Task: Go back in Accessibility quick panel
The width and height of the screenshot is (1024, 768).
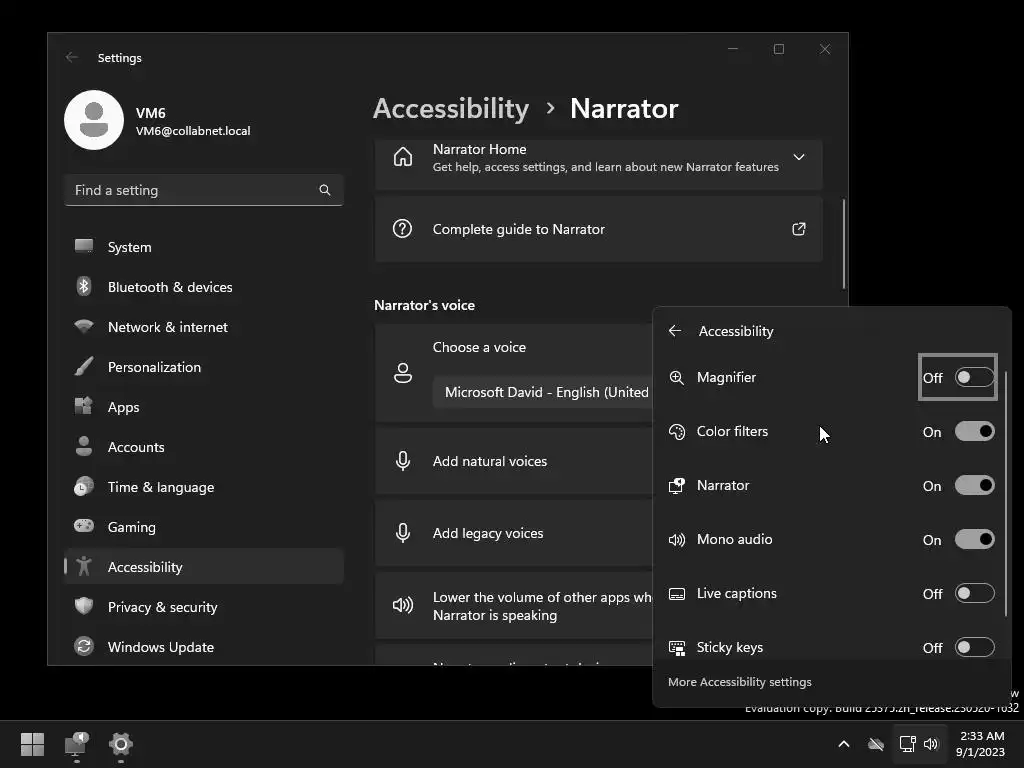Action: (675, 331)
